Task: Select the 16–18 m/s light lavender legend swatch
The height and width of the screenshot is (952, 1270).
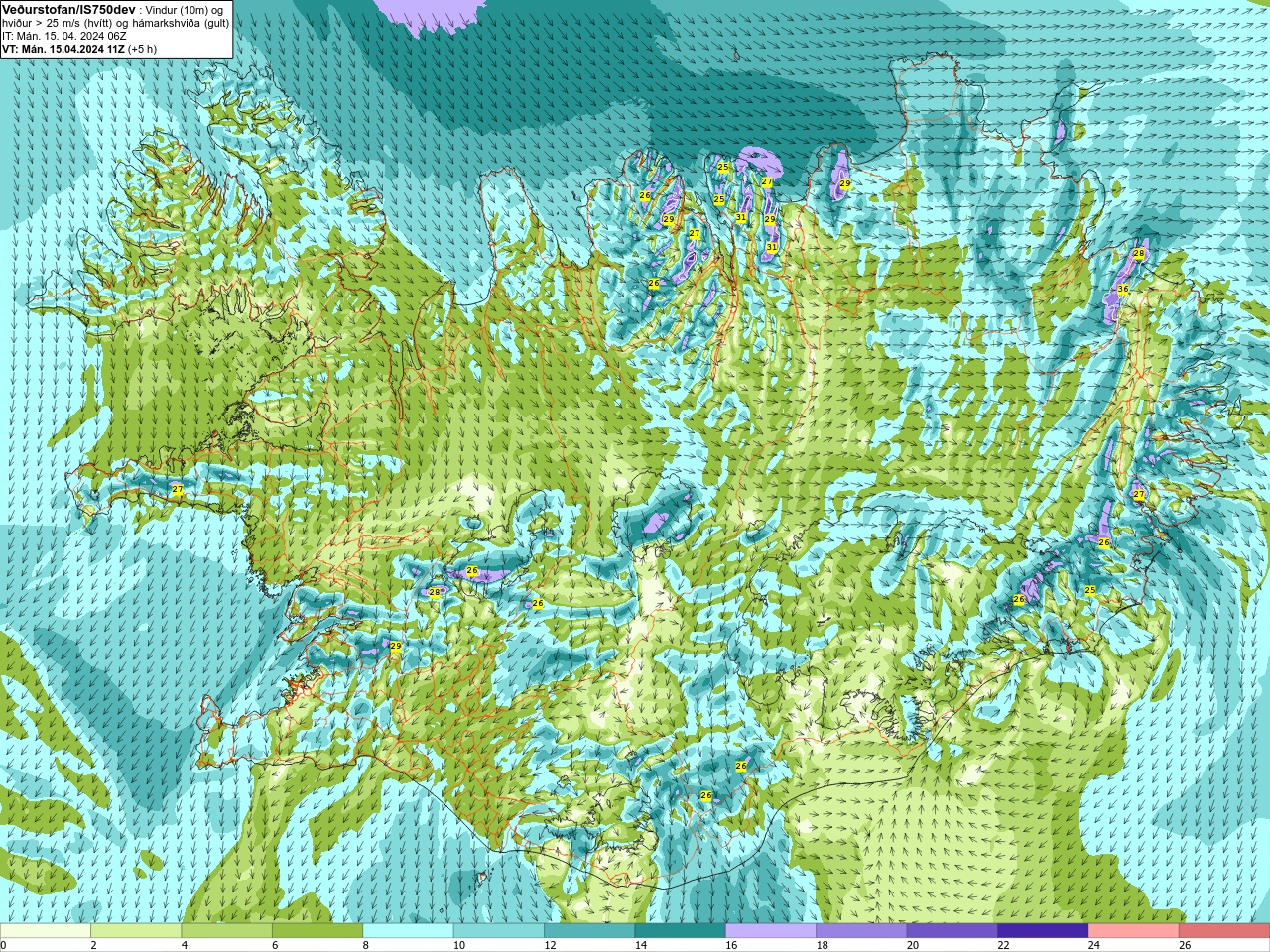Action: click(771, 931)
